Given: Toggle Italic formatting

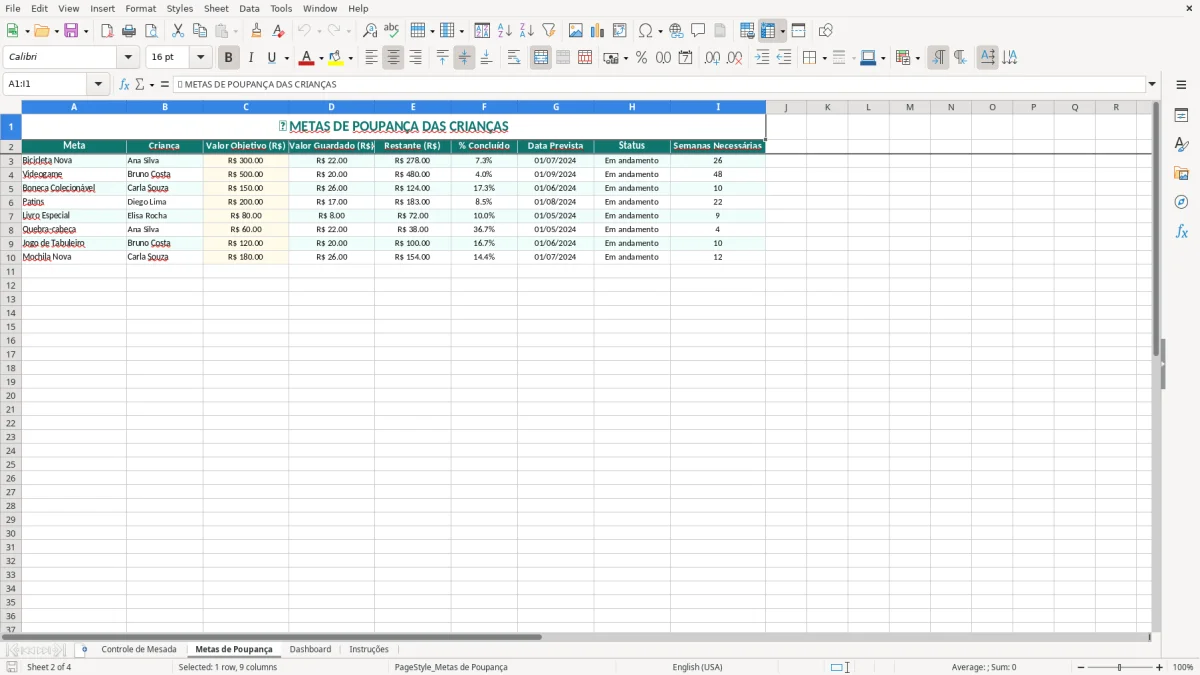Looking at the screenshot, I should [x=251, y=58].
